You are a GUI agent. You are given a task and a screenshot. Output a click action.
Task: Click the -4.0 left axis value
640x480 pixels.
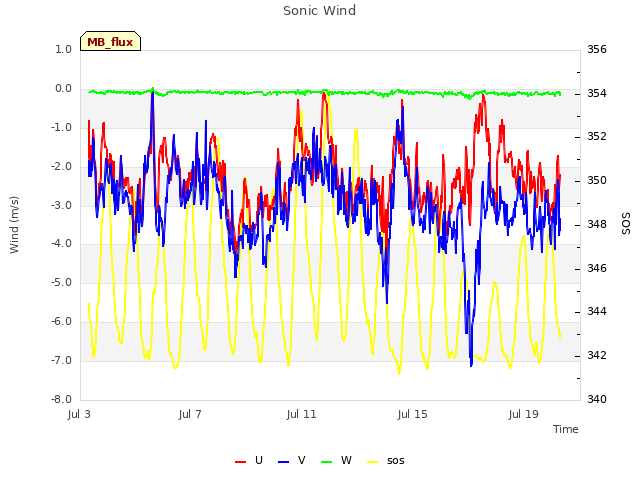pos(61,244)
